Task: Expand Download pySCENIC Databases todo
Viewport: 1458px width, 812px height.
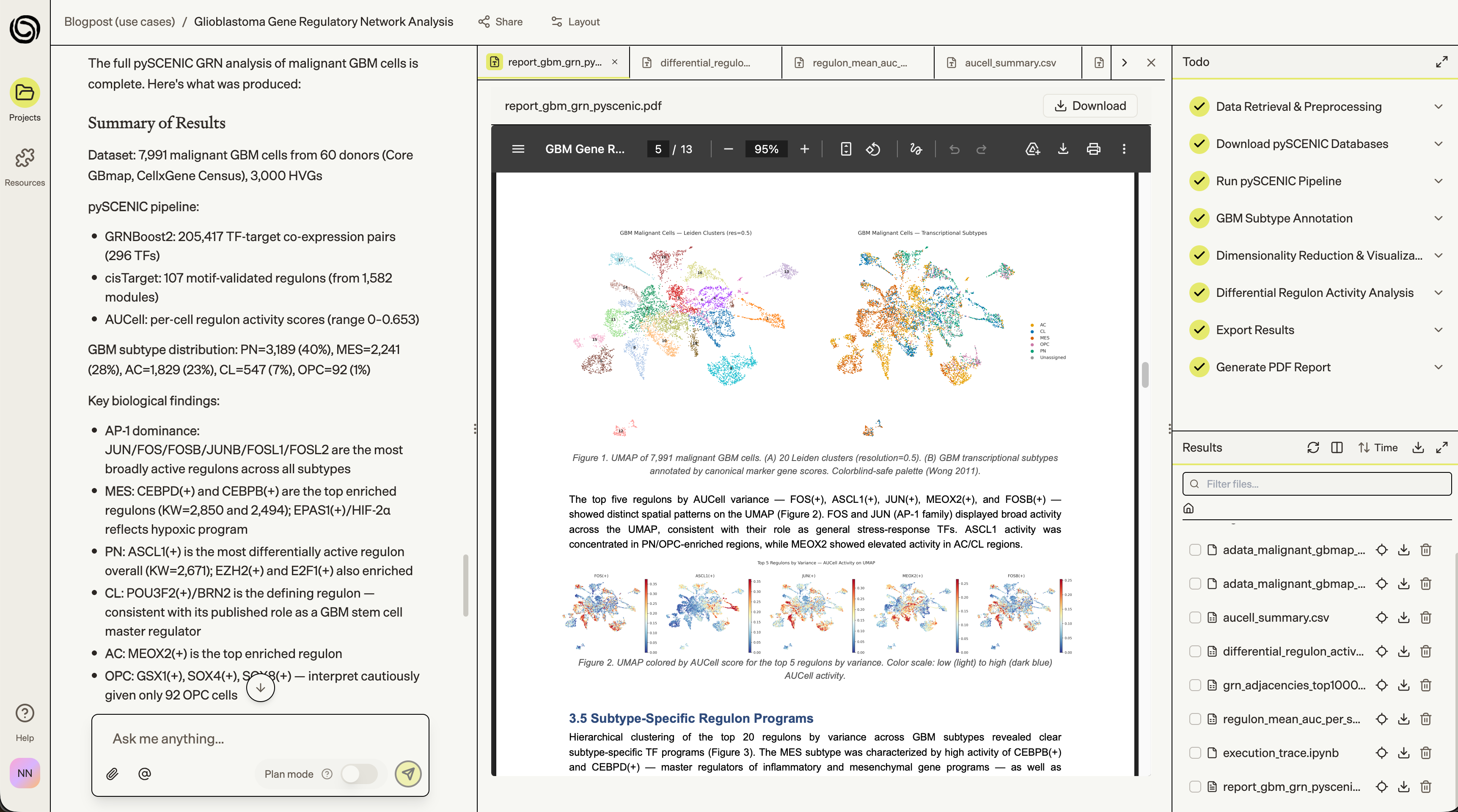Action: (1438, 144)
